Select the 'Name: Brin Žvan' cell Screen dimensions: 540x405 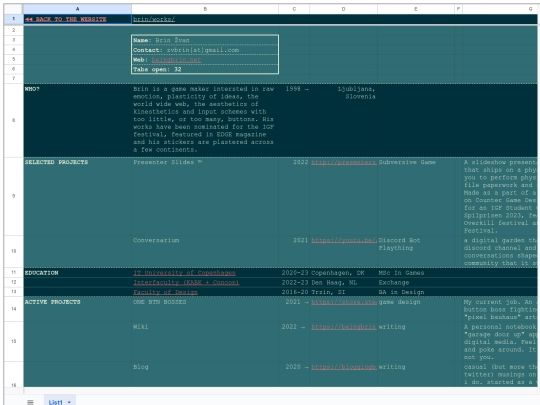[205, 40]
